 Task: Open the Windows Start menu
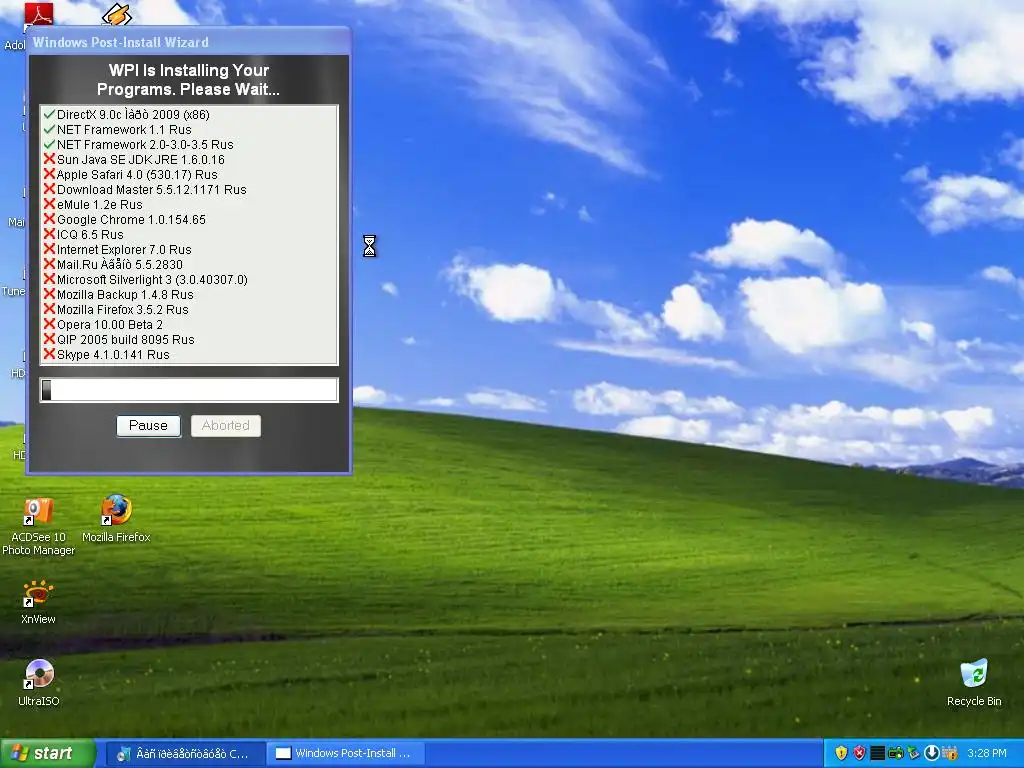click(48, 753)
